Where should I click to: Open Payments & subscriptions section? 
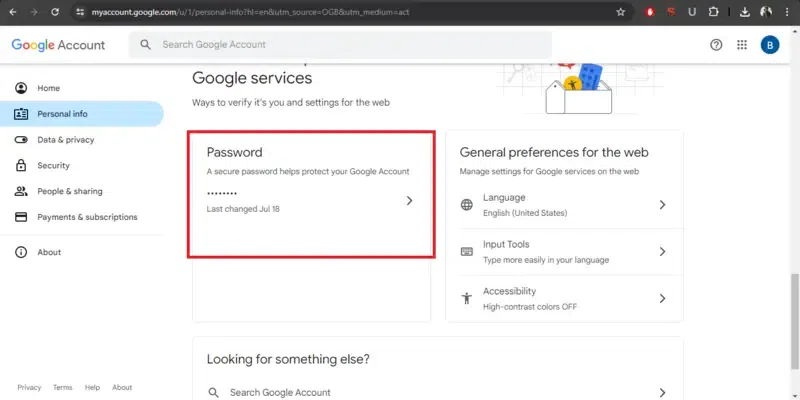click(87, 217)
